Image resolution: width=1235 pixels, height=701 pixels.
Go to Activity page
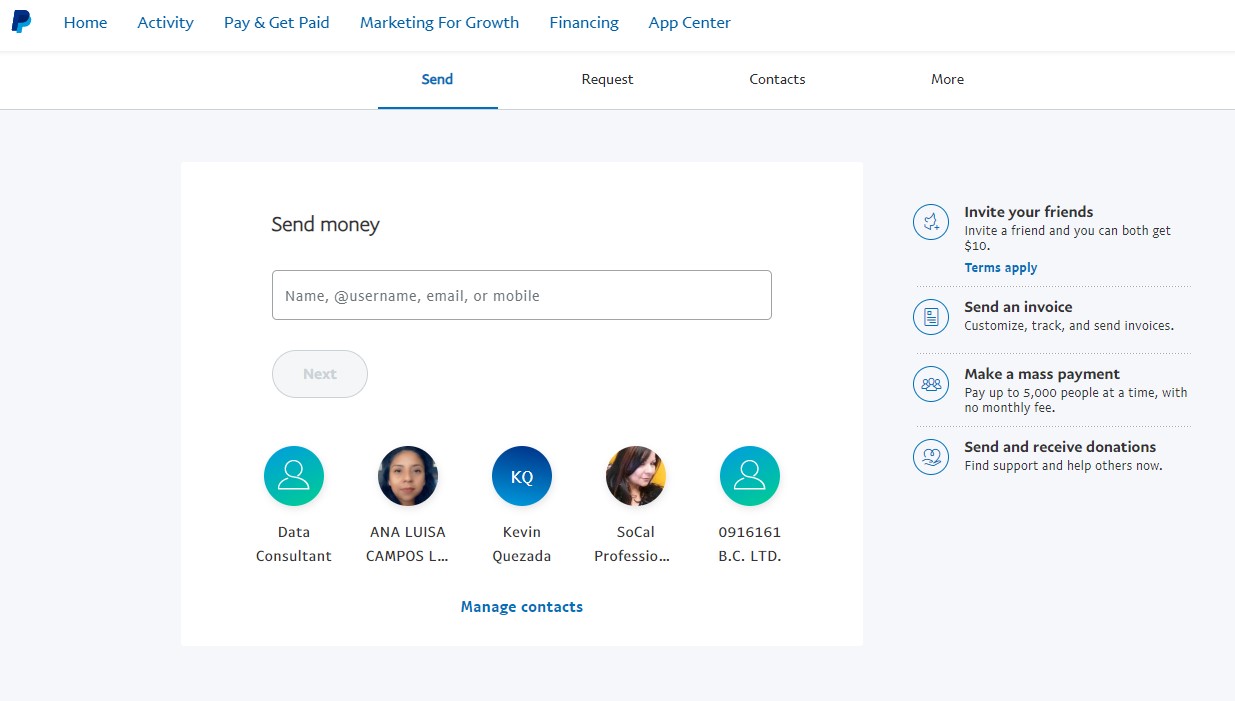(165, 22)
